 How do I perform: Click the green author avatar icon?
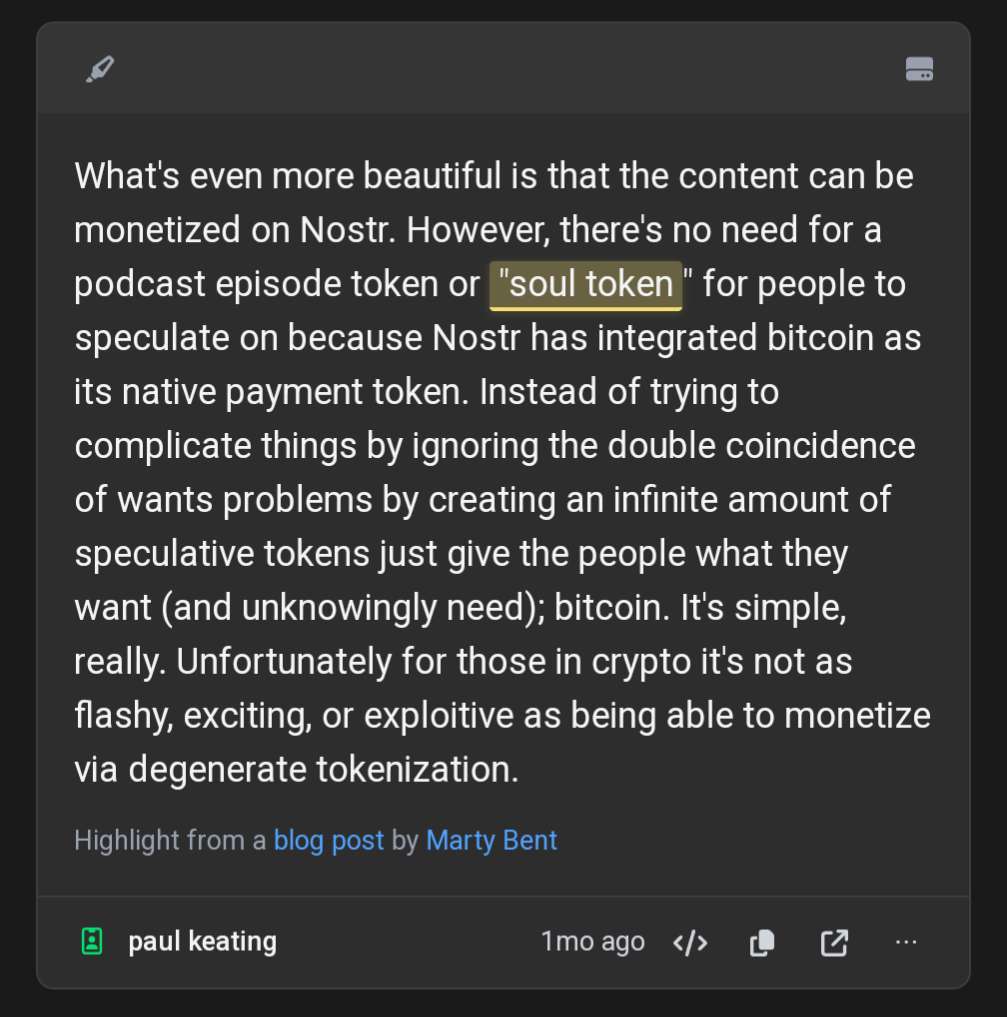(92, 941)
